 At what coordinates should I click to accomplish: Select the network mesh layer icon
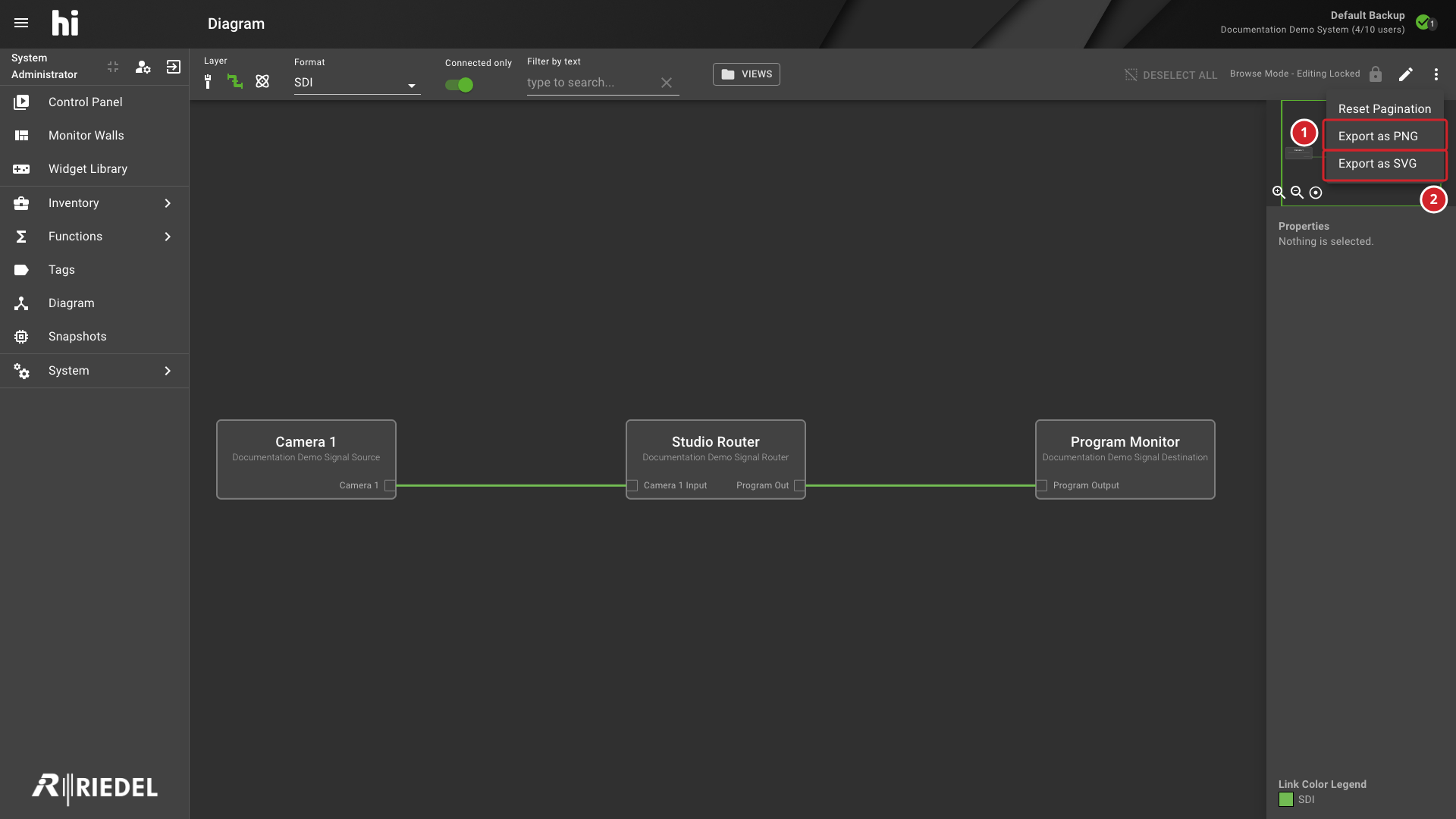pos(262,81)
